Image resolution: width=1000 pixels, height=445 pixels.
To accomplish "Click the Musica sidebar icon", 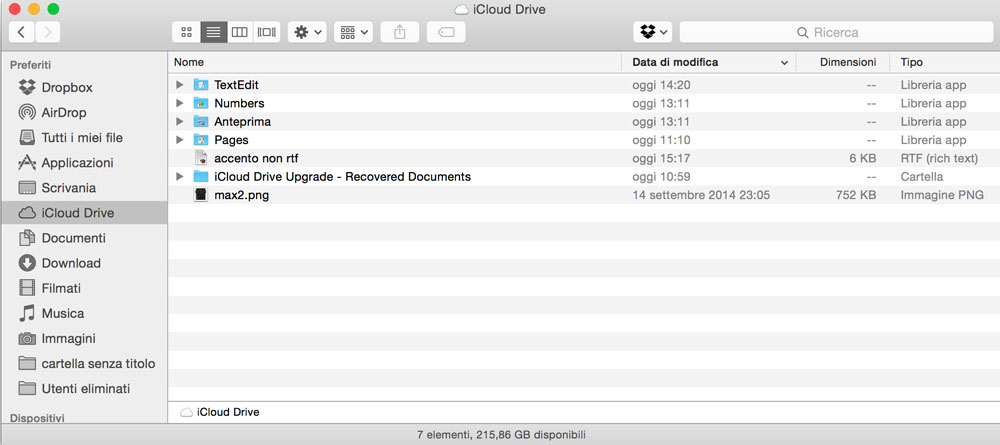I will (27, 313).
